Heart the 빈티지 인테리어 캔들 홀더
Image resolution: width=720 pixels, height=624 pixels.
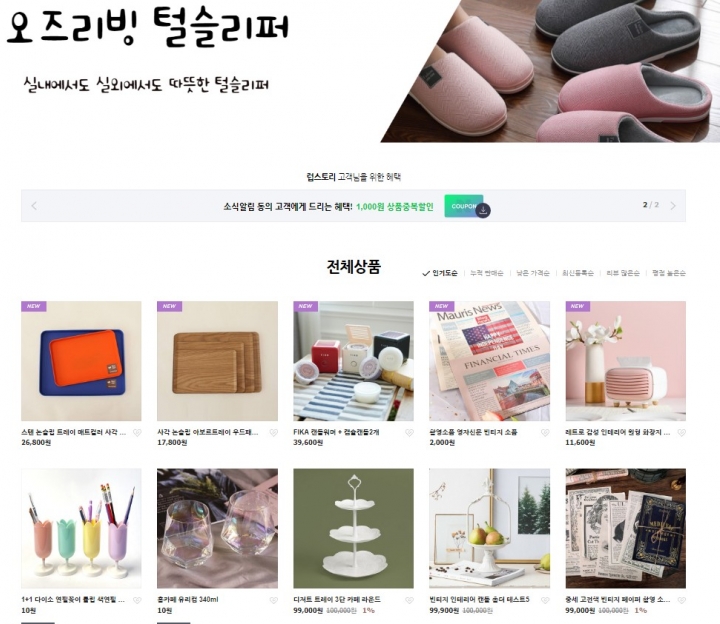tap(545, 600)
